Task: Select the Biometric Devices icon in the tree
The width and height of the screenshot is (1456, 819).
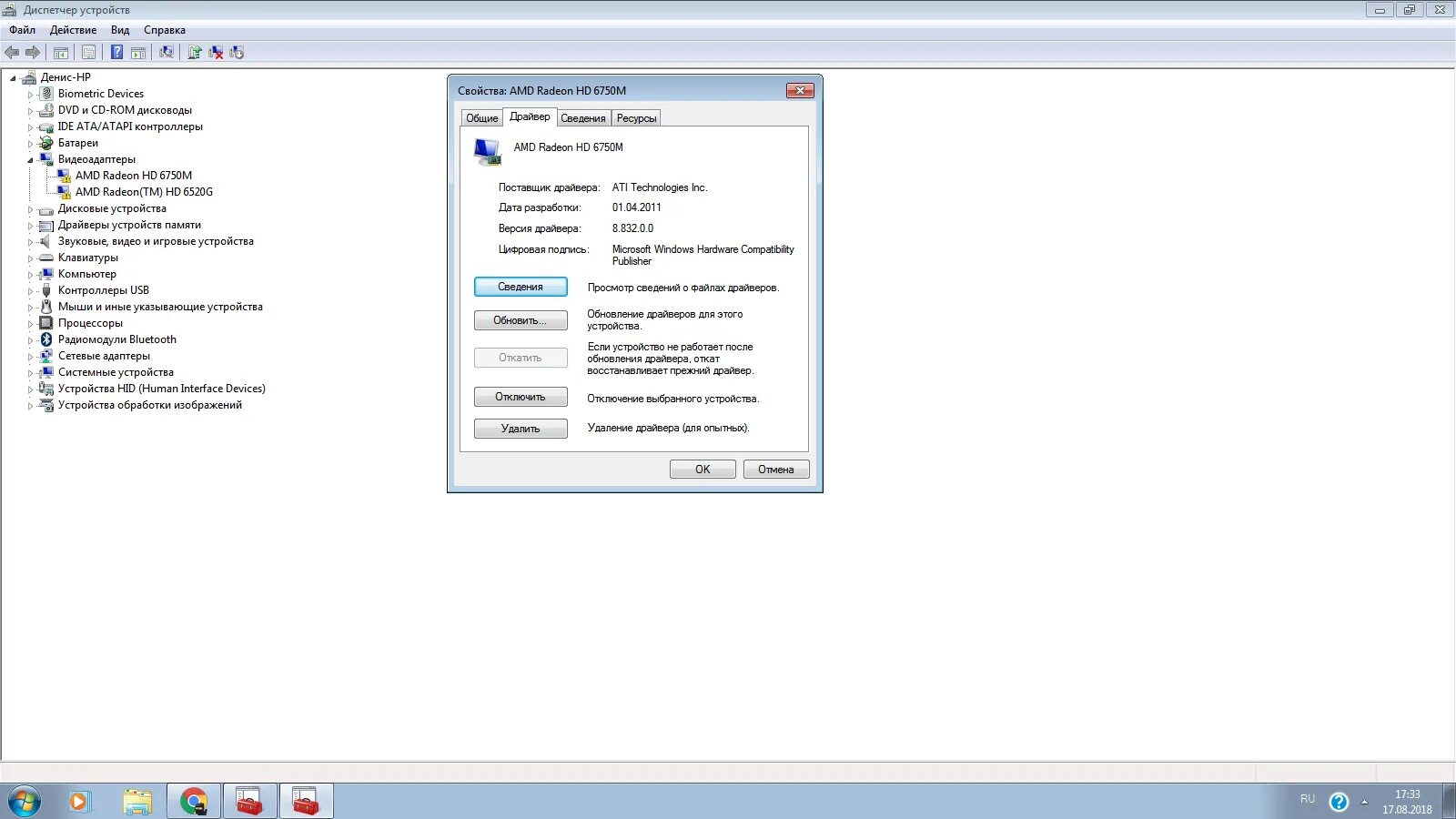Action: pos(46,94)
